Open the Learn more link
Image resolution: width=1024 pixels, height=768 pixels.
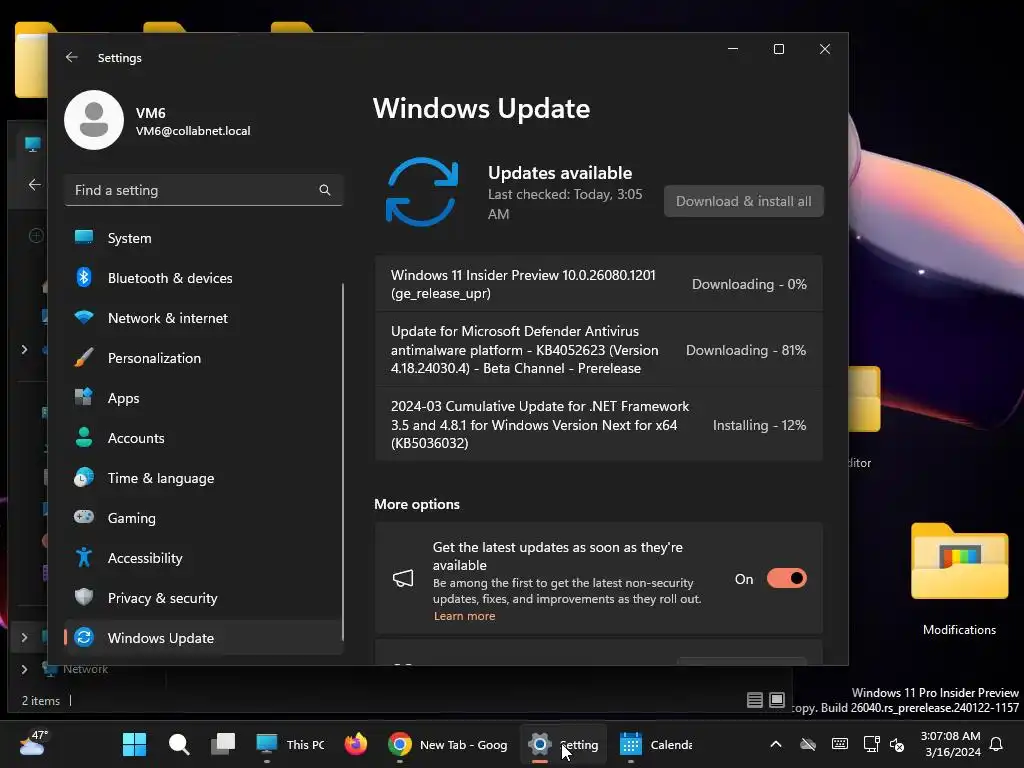coord(464,616)
